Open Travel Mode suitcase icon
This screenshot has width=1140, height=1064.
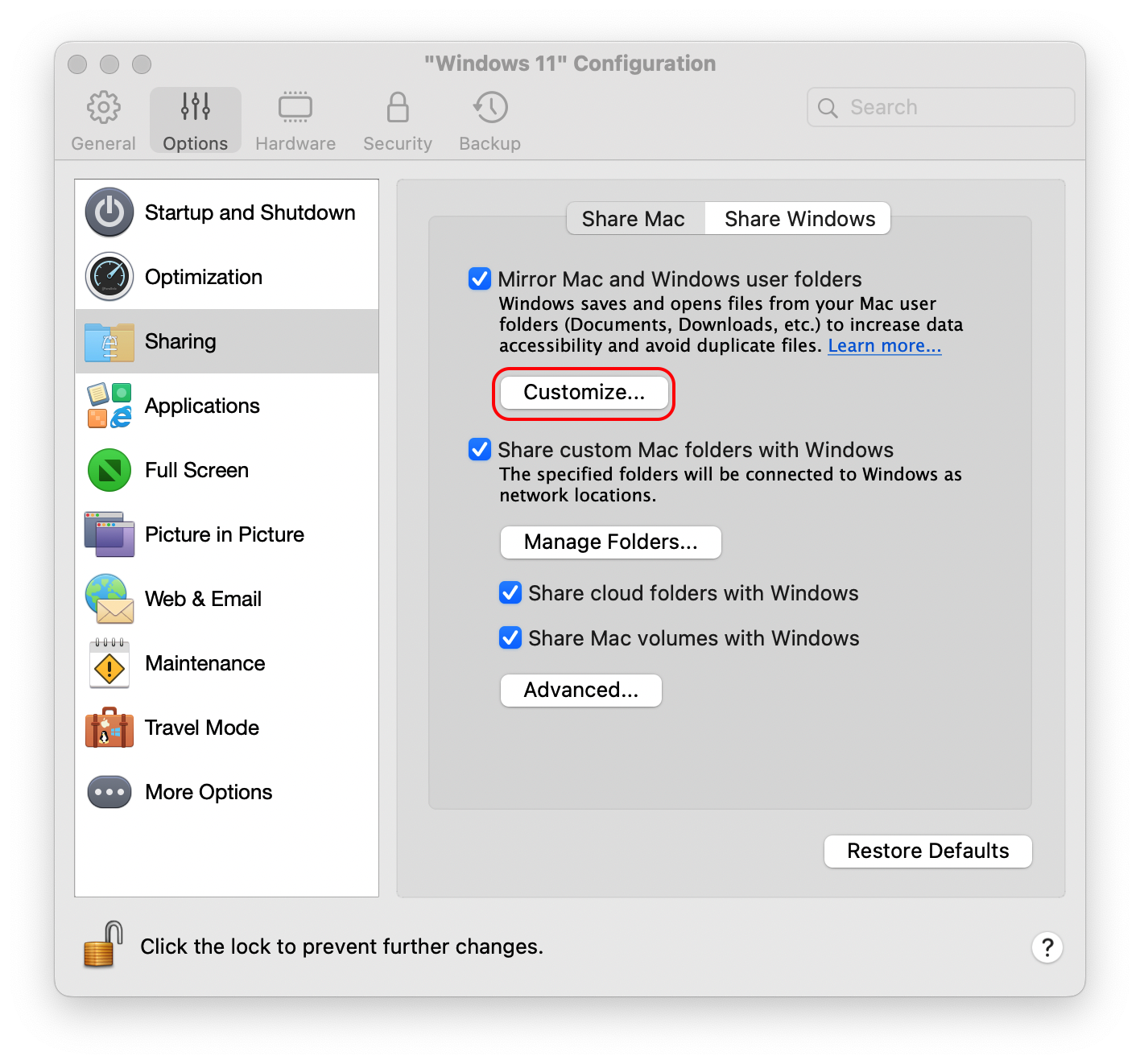click(109, 728)
